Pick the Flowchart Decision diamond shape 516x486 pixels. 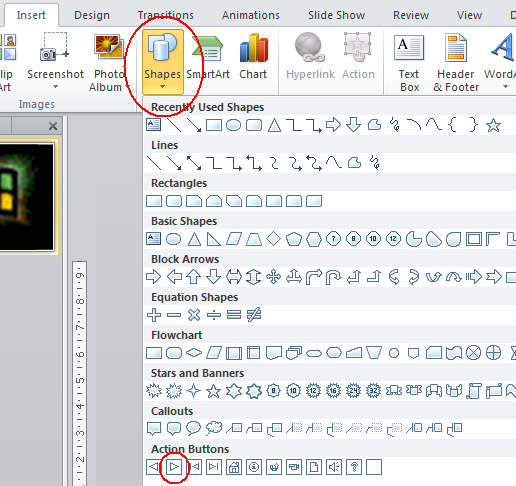pyautogui.click(x=194, y=353)
